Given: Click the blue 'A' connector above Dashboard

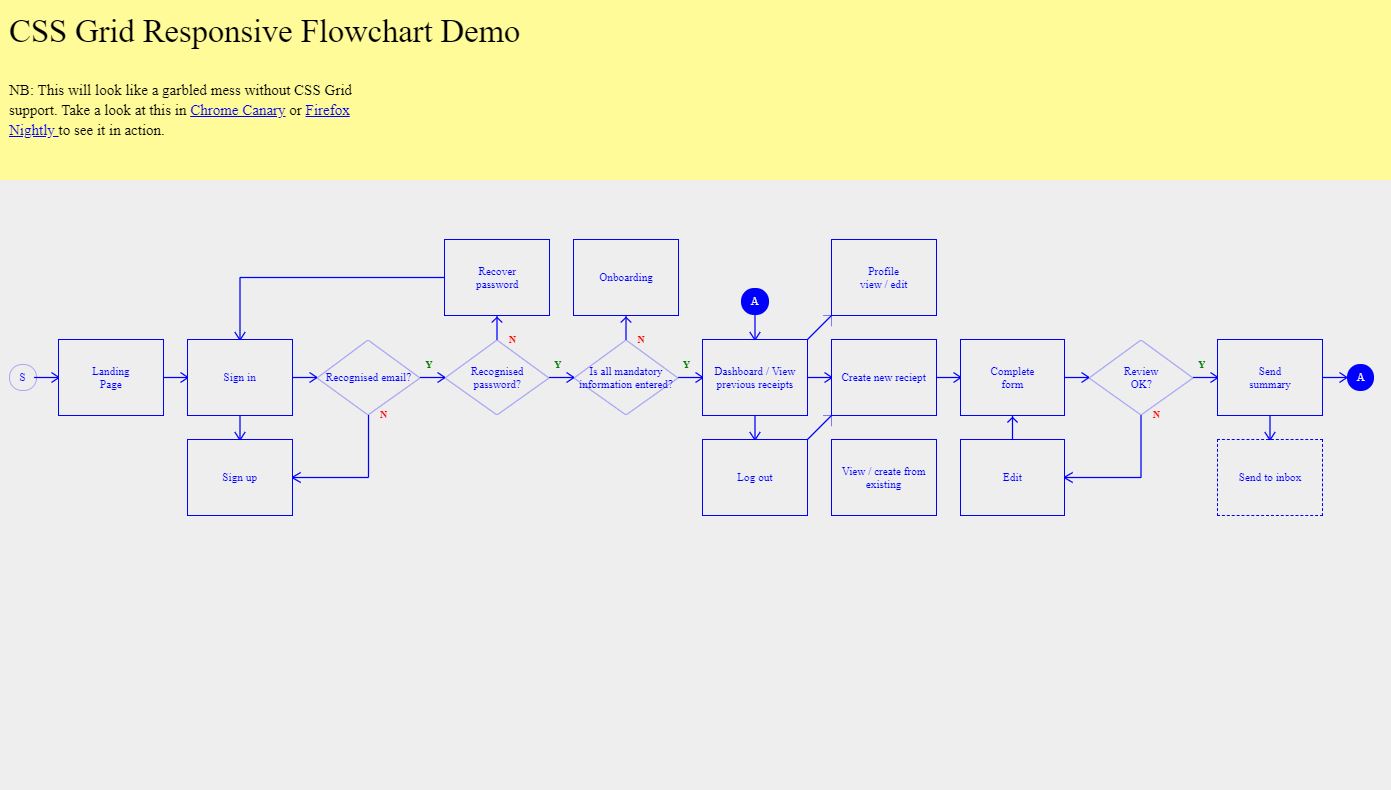Looking at the screenshot, I should (x=754, y=301).
